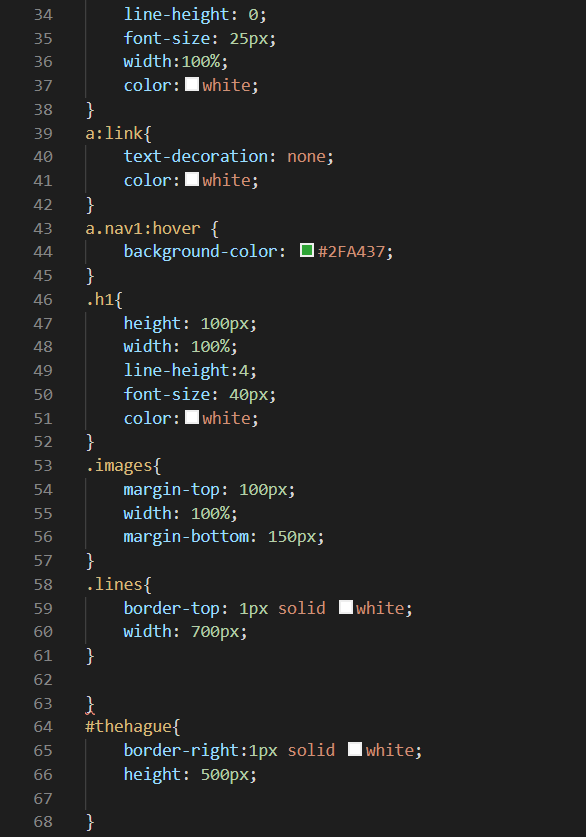
Task: Click white swatch in border-top rule
Action: click(346, 607)
